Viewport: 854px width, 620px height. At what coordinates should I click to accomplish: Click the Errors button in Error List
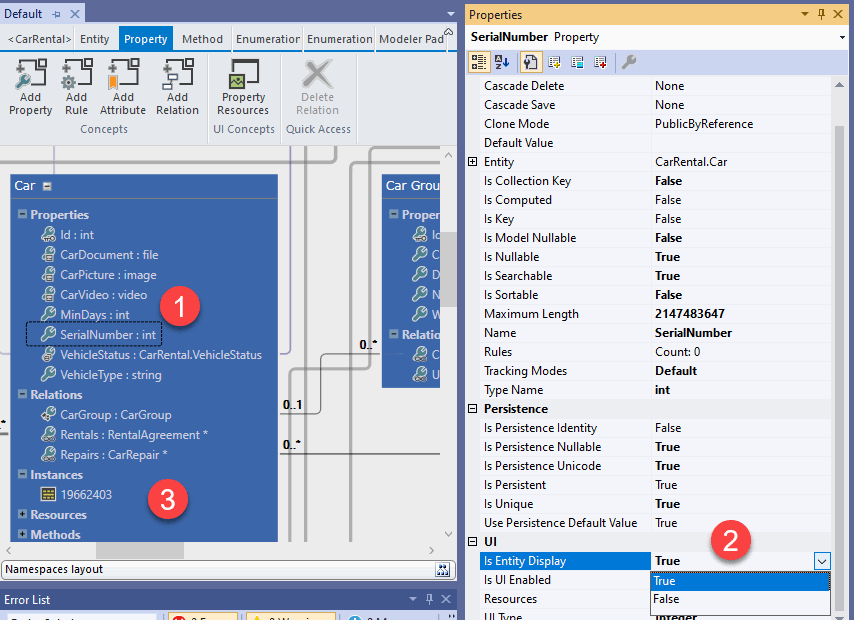tap(200, 617)
